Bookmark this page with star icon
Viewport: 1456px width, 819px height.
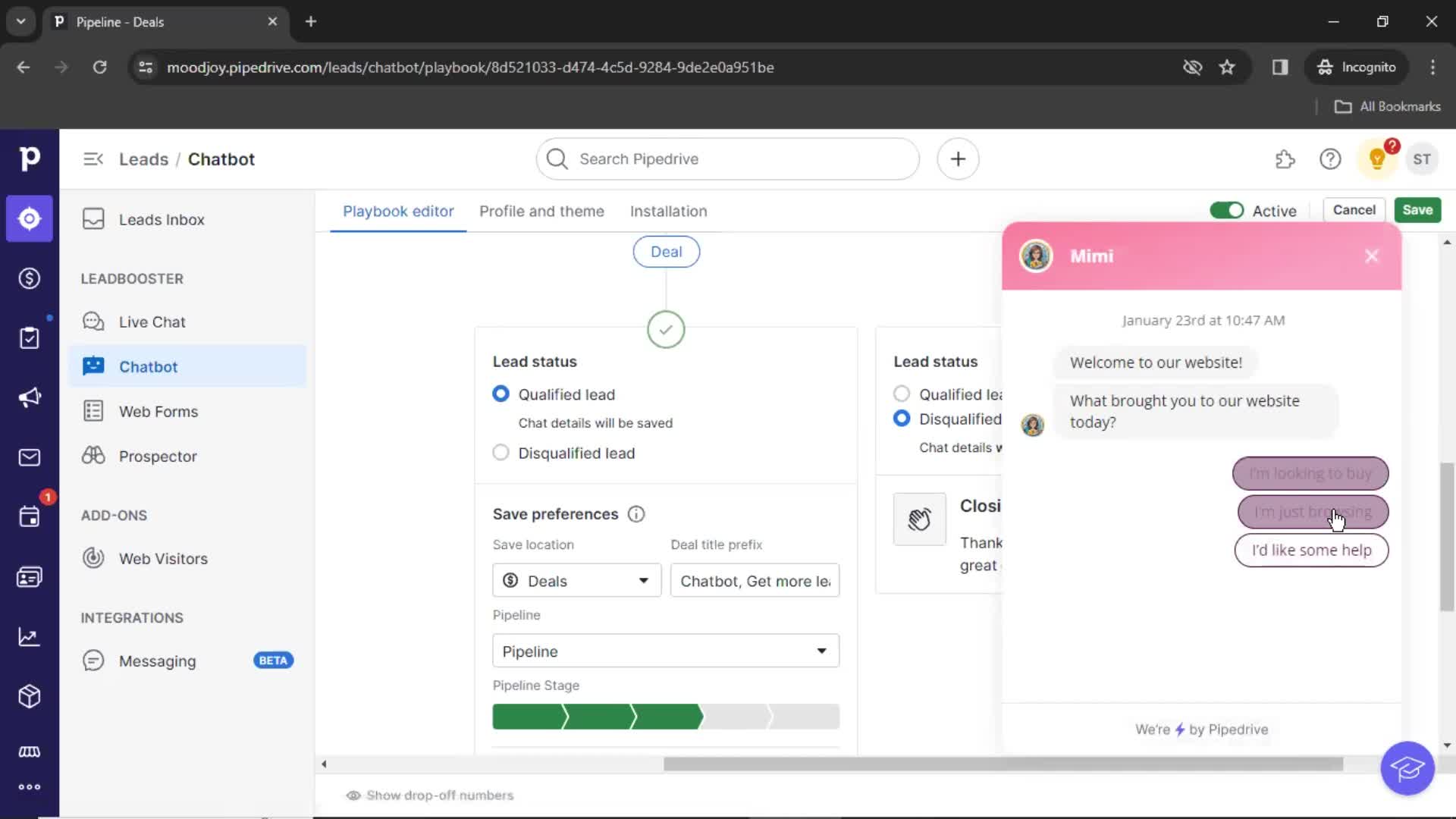tap(1227, 67)
